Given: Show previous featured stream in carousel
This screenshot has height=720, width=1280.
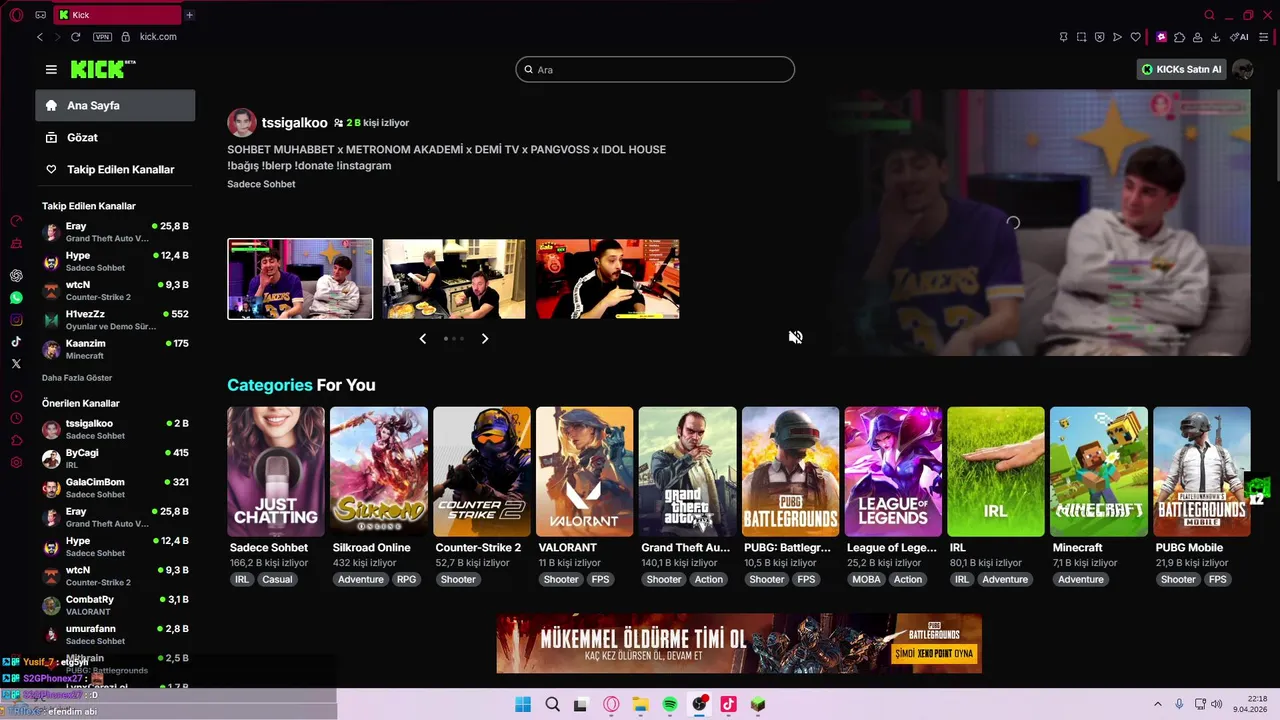Looking at the screenshot, I should [x=422, y=339].
